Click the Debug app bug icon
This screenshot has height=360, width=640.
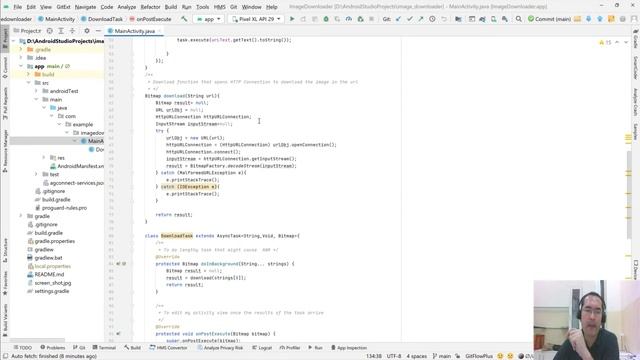pos(326,19)
